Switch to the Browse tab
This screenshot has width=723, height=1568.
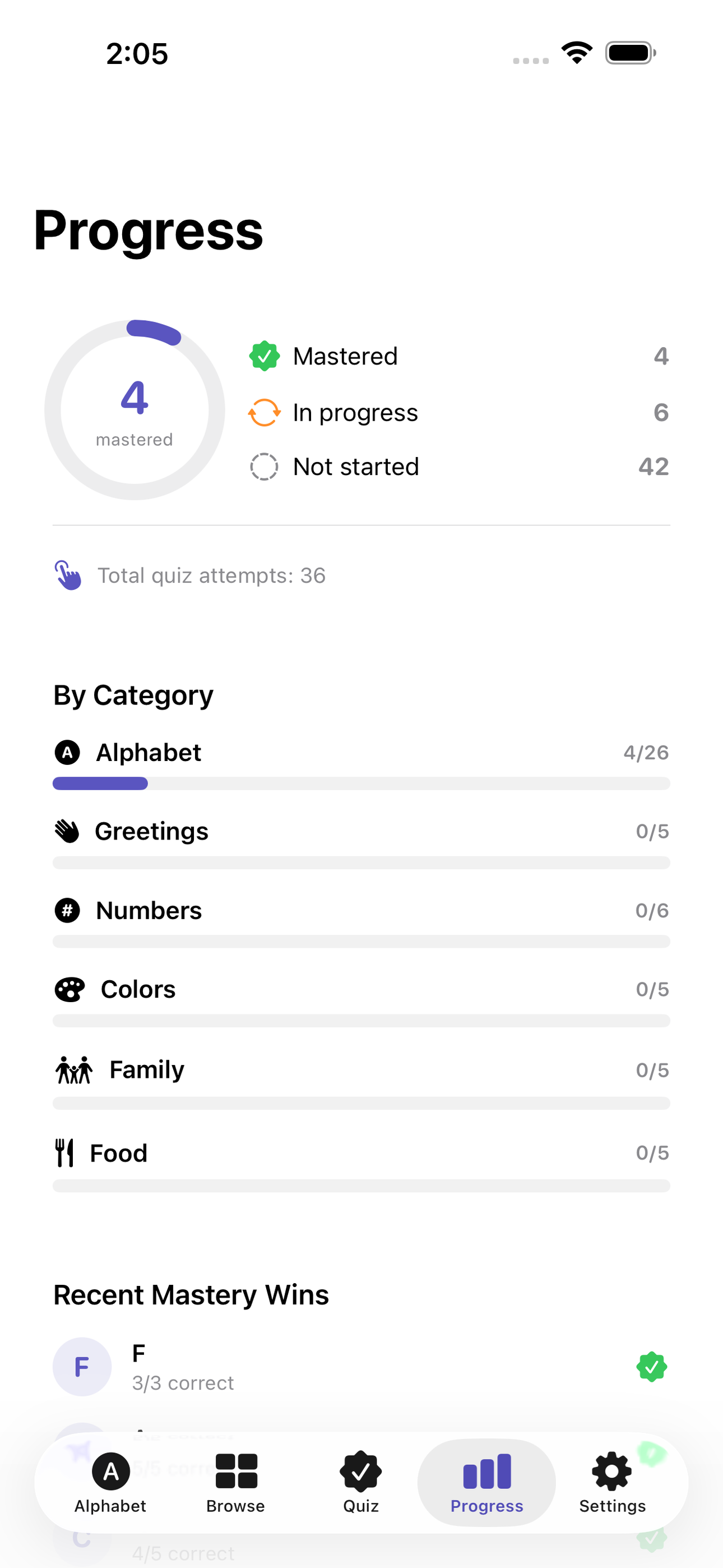pos(235,1483)
